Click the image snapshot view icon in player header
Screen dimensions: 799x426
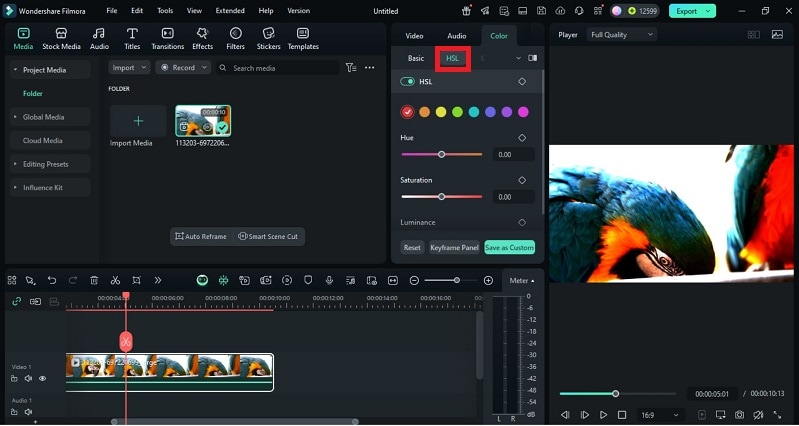(x=777, y=35)
